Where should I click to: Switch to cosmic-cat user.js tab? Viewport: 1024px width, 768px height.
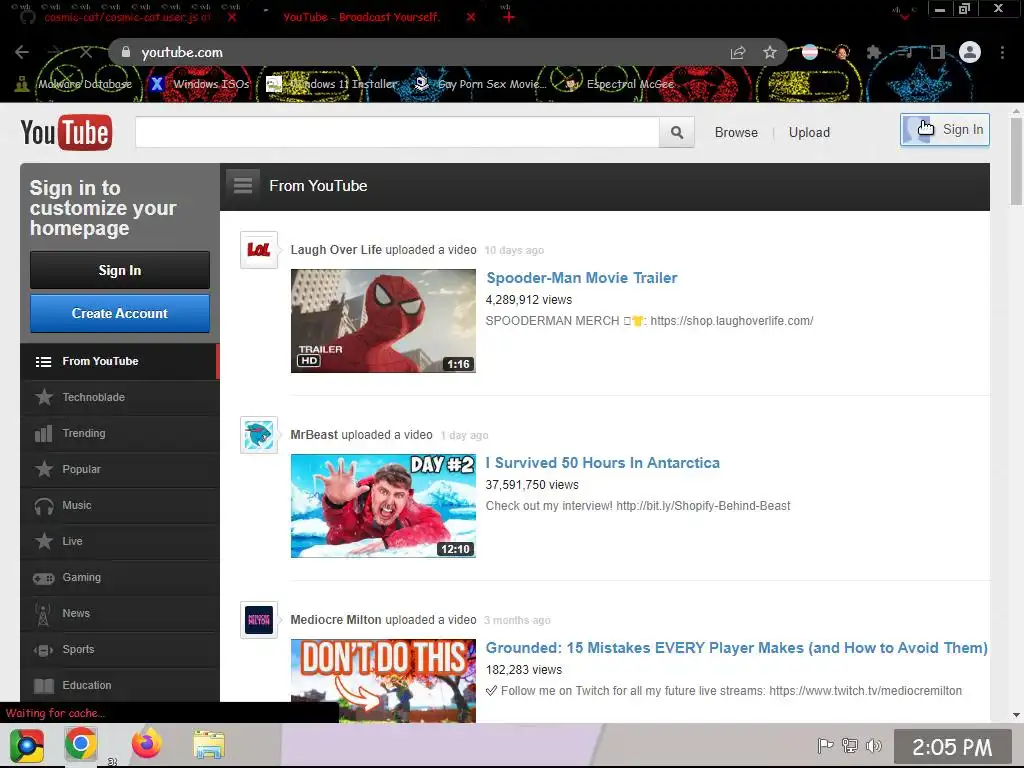[x=127, y=17]
